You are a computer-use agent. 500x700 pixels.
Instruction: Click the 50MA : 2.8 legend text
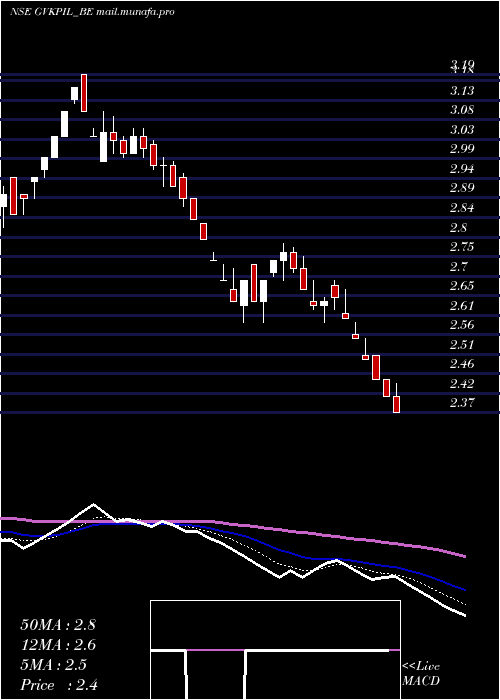point(58,625)
